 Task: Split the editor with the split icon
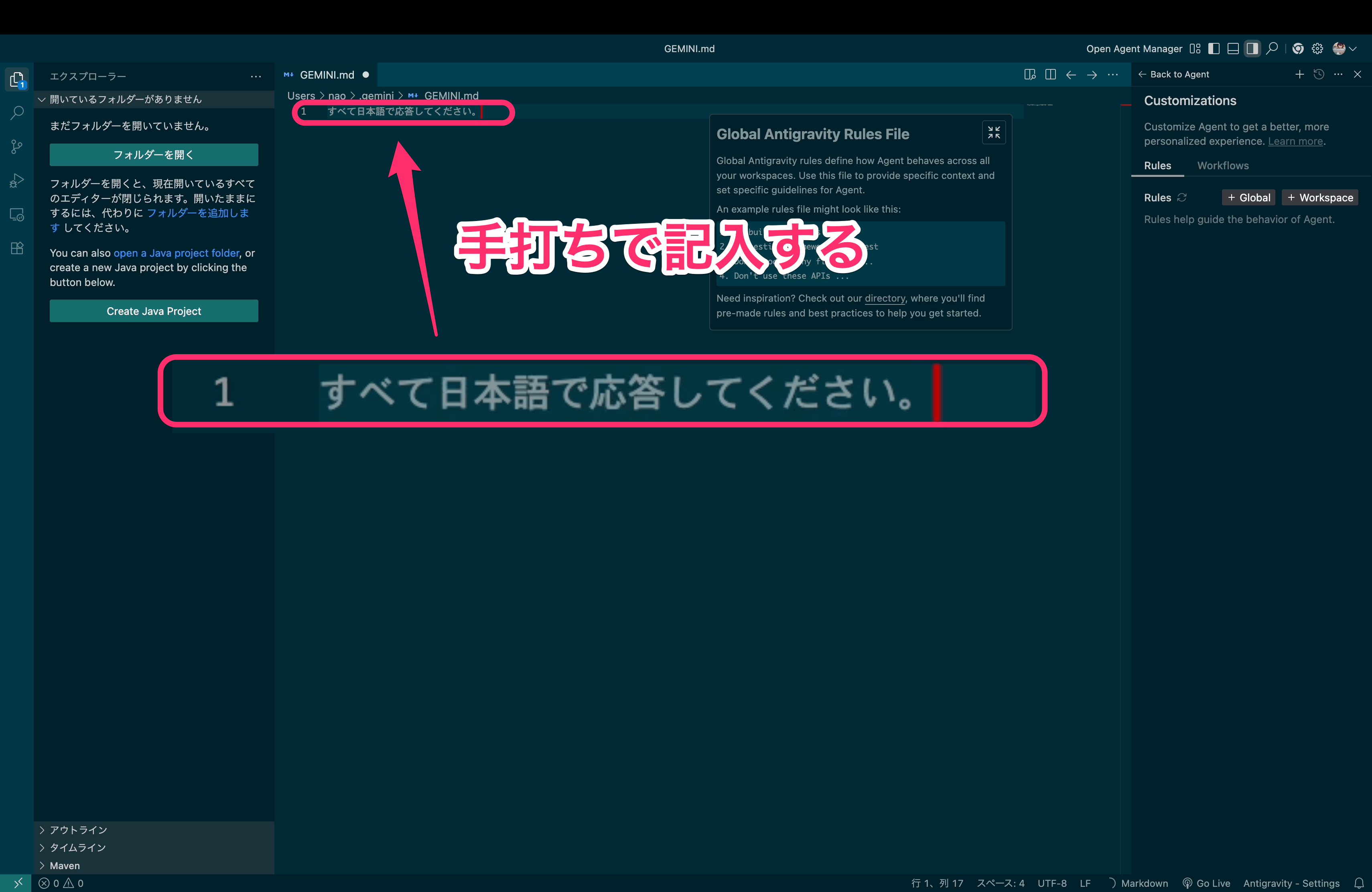[1051, 74]
